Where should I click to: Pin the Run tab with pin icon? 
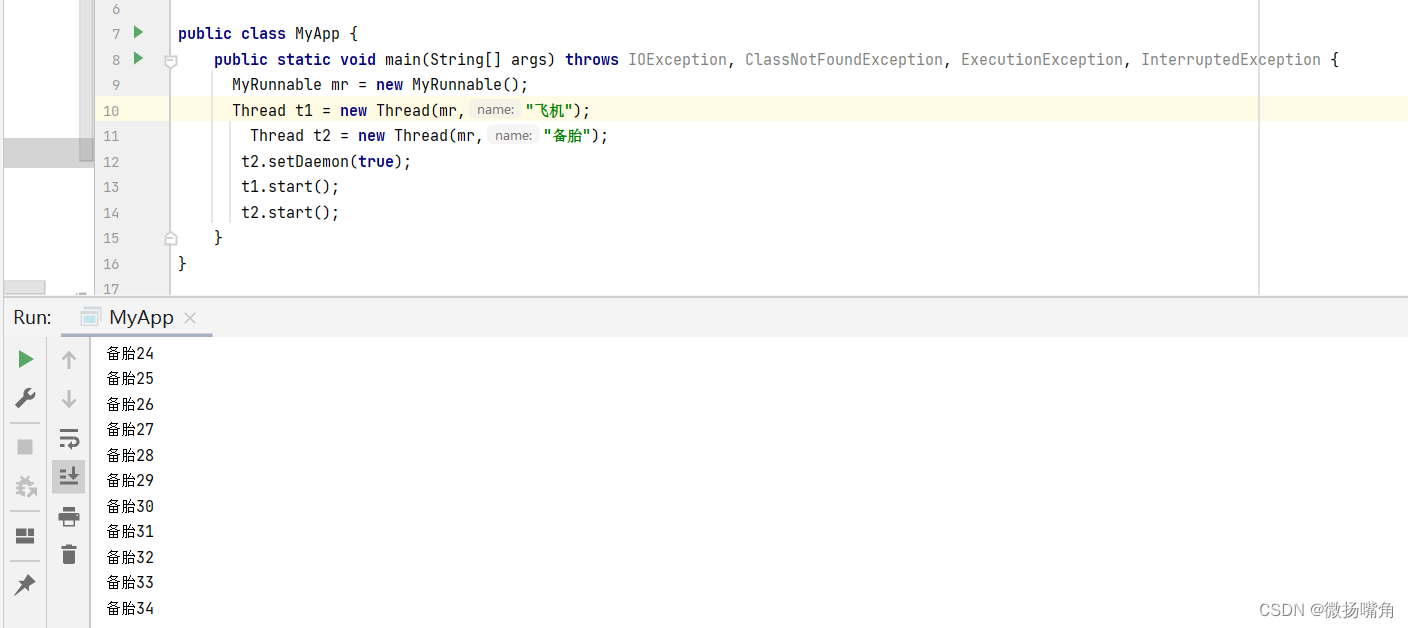(25, 585)
